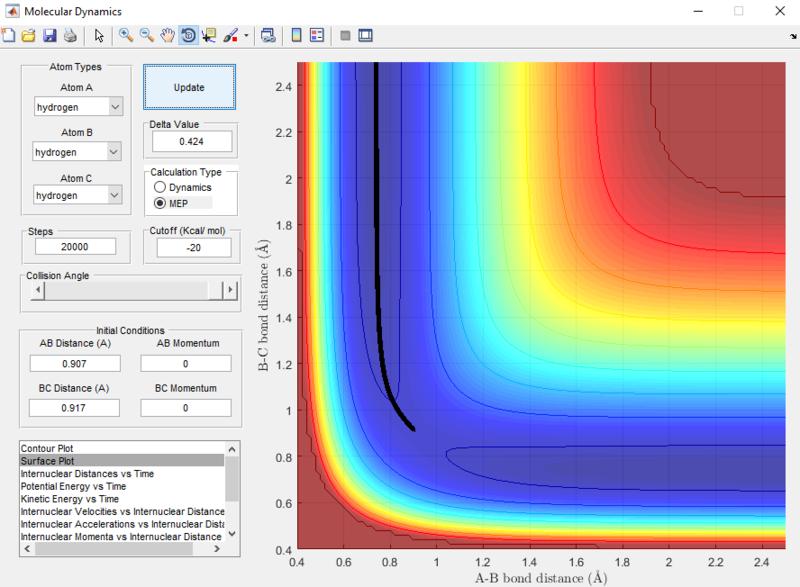Enable the Data Cursor tool
The image size is (800, 587).
click(x=209, y=35)
